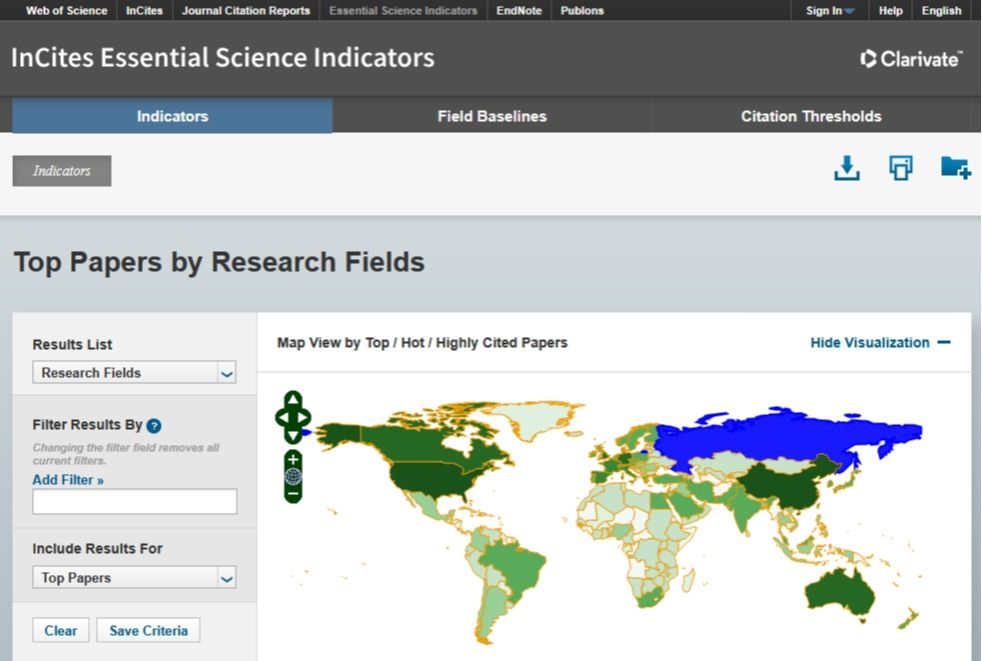982x661 pixels.
Task: Reset map to world view globe
Action: [x=293, y=477]
